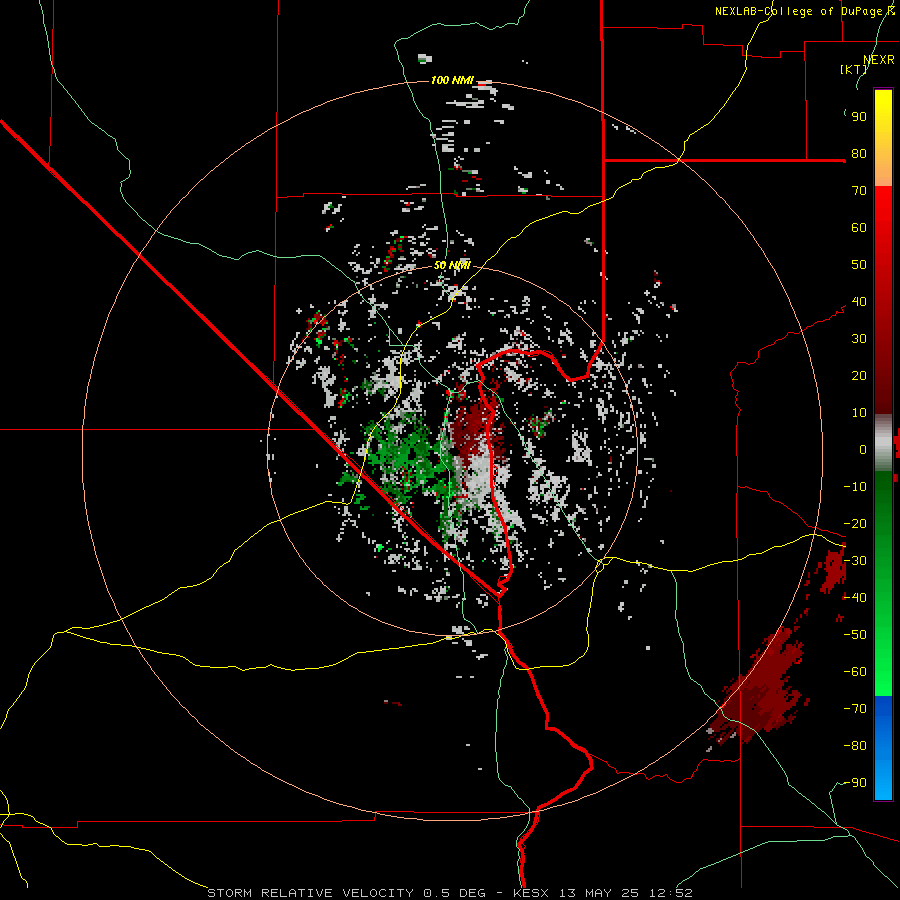Click the 50 NMI range ring label
The image size is (900, 900).
(452, 265)
